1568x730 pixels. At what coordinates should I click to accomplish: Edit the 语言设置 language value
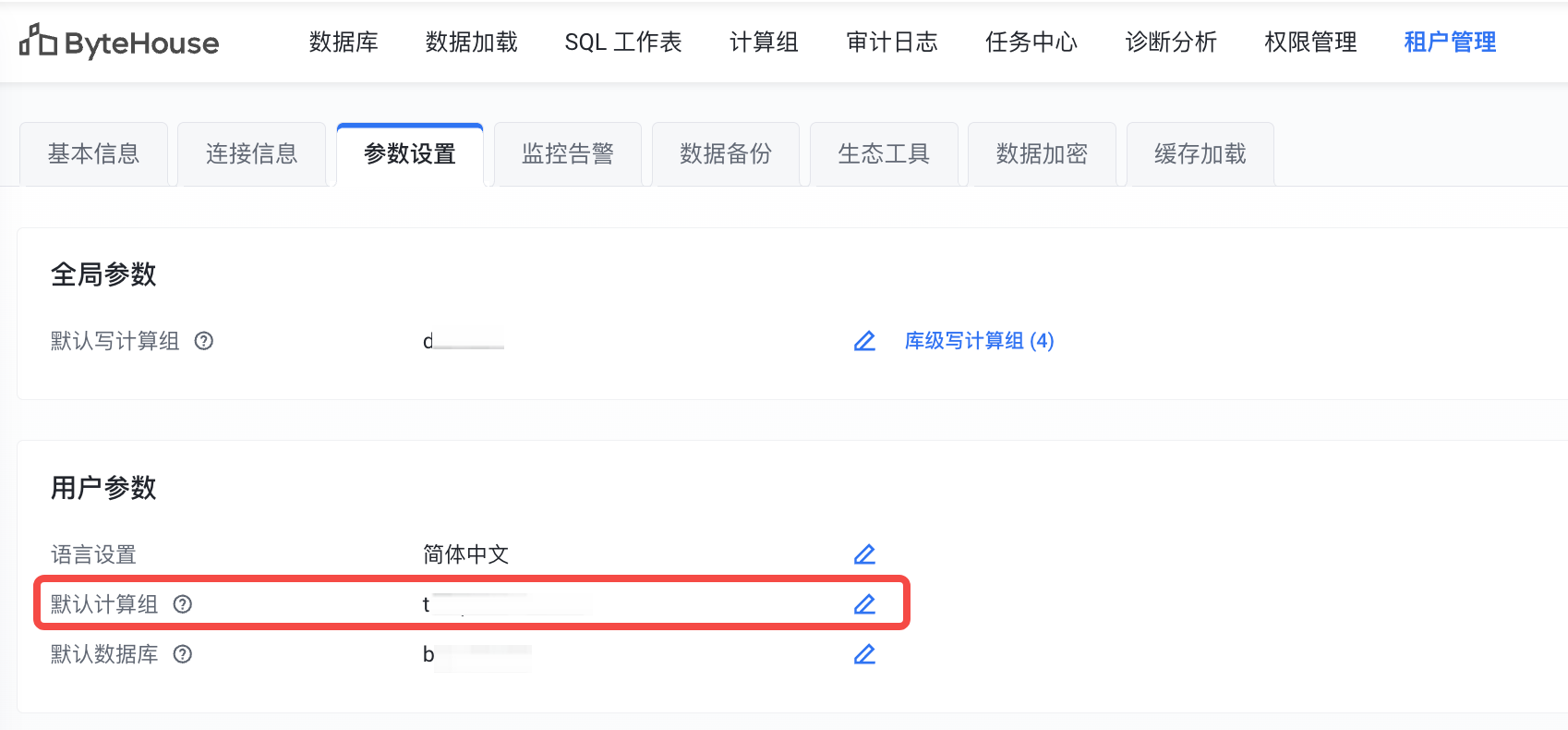[864, 554]
